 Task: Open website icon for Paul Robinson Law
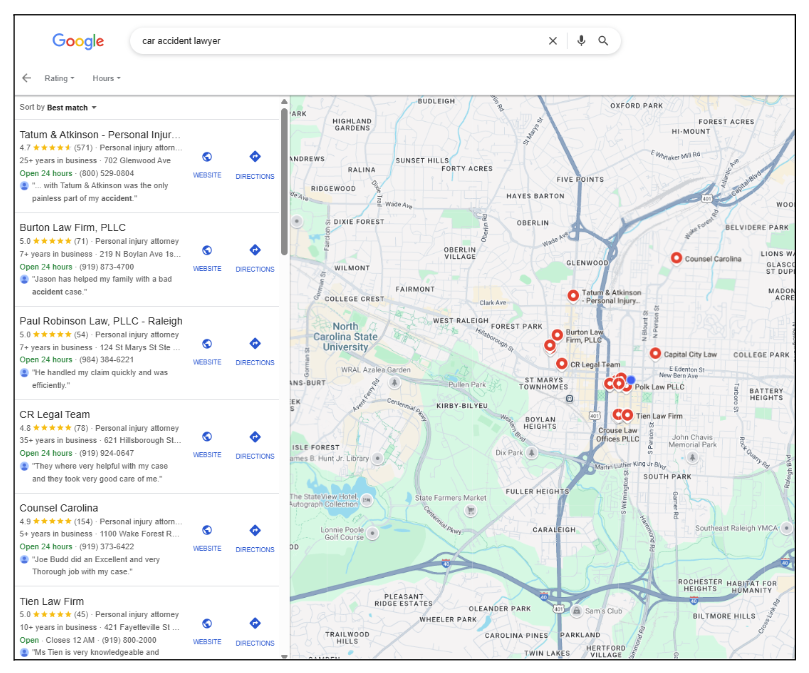click(207, 344)
